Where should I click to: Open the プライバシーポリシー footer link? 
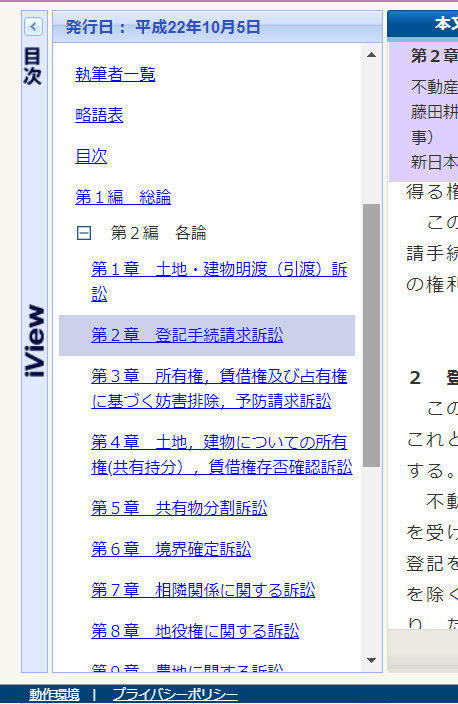pyautogui.click(x=175, y=695)
